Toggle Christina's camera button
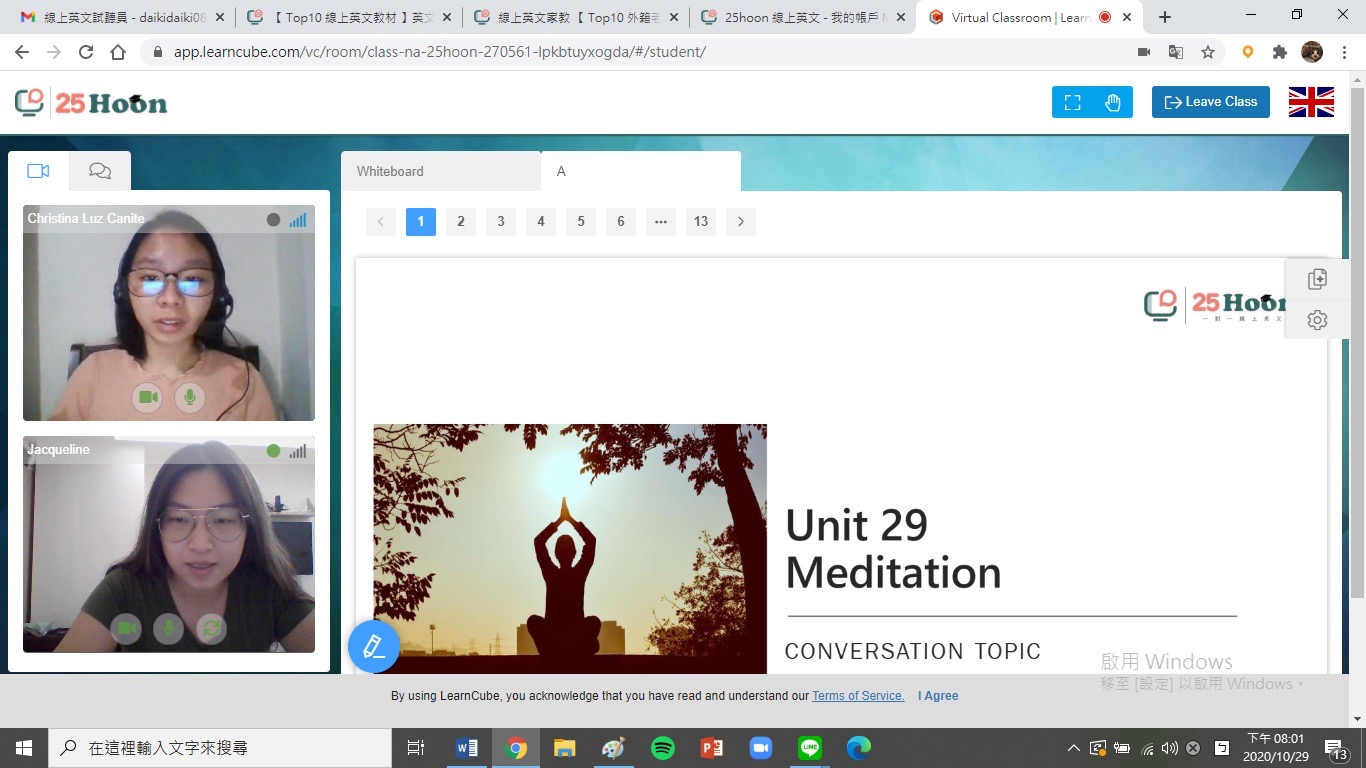This screenshot has height=768, width=1366. pyautogui.click(x=147, y=397)
